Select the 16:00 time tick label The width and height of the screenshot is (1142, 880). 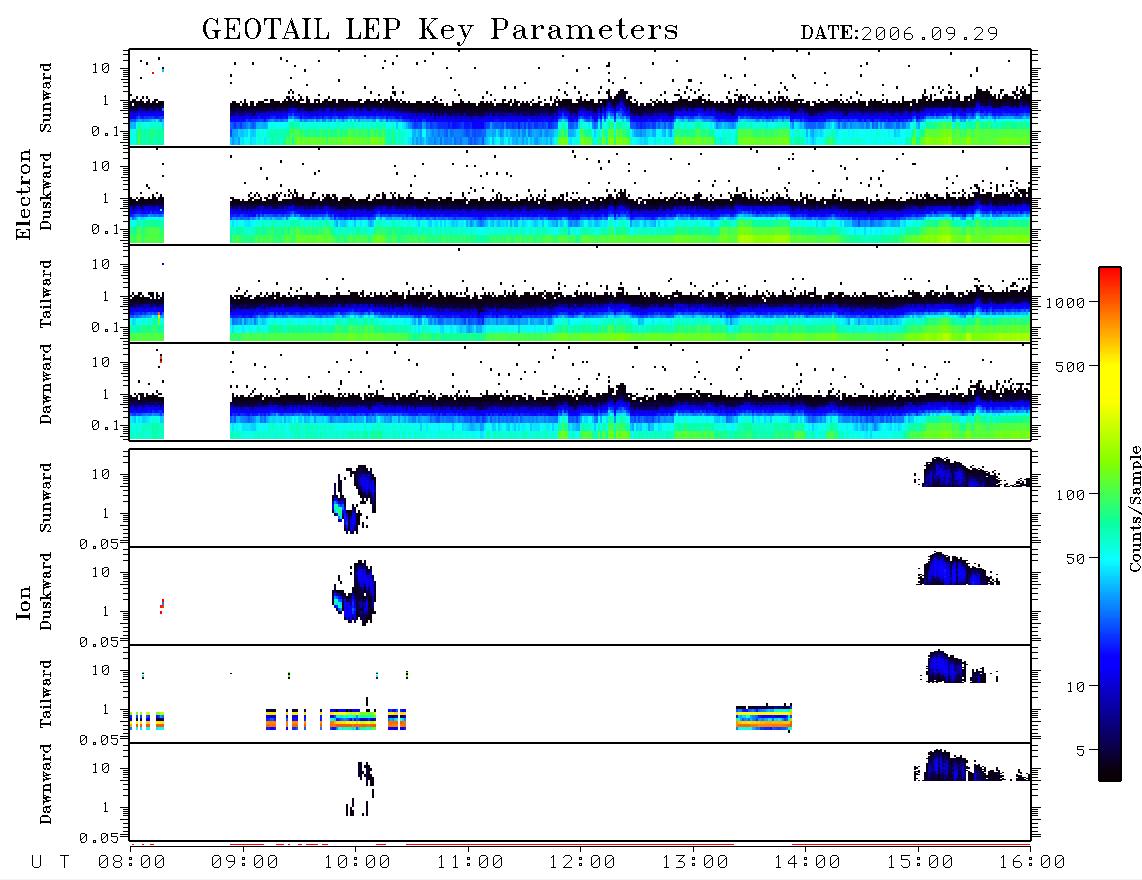point(1032,862)
